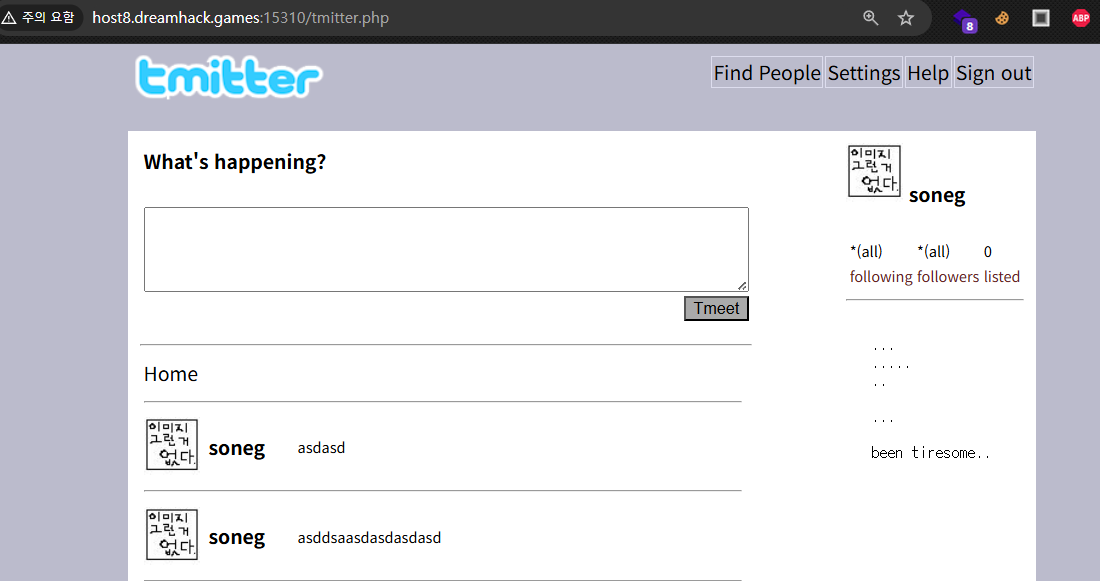Click the bookmark star icon
Screen dimensions: 1100x581
[x=906, y=18]
